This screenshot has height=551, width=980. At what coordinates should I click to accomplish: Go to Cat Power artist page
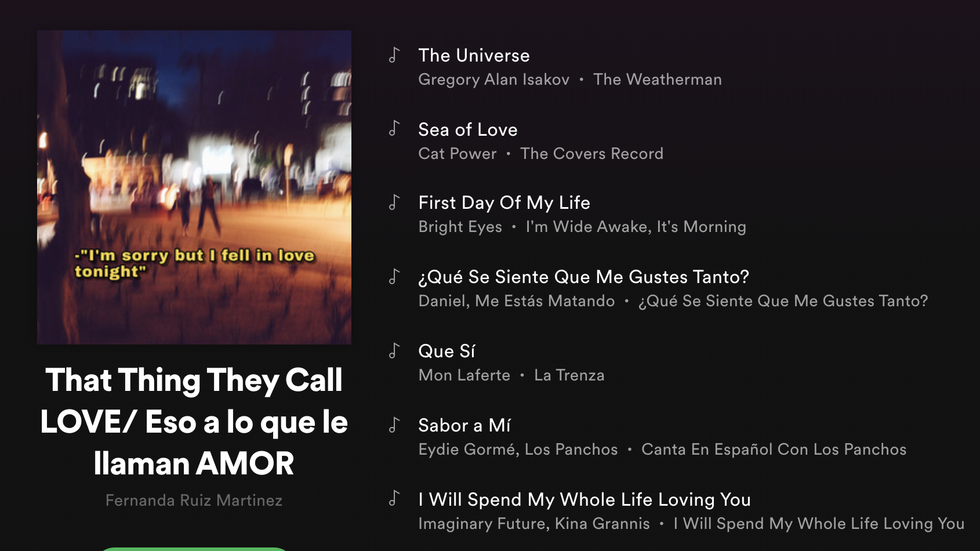pyautogui.click(x=458, y=154)
